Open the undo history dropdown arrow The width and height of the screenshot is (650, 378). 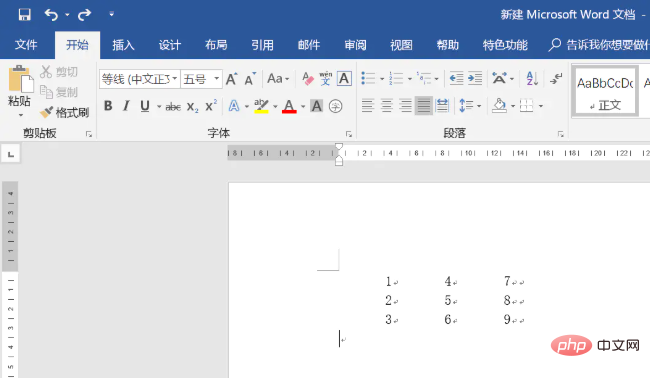67,15
